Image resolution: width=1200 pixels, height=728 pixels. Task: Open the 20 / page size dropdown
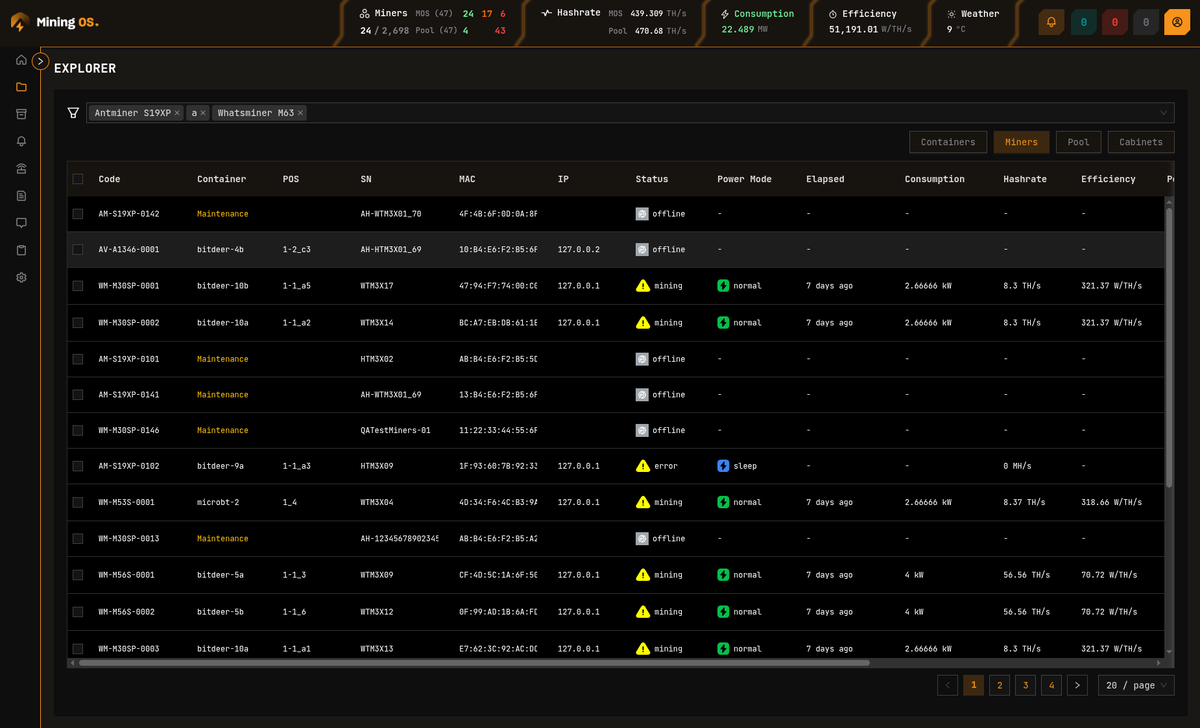pyautogui.click(x=1136, y=685)
